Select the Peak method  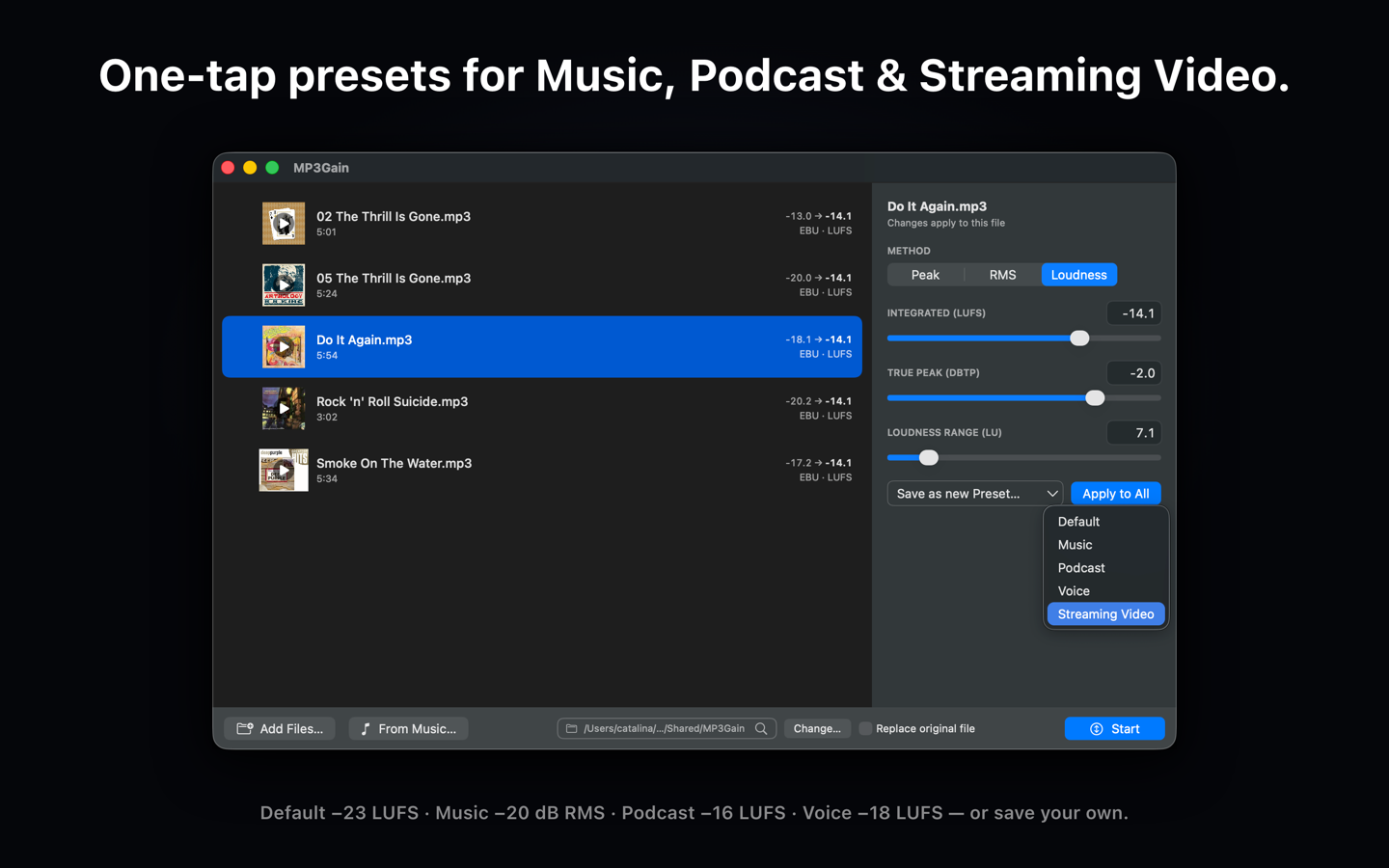click(x=925, y=275)
